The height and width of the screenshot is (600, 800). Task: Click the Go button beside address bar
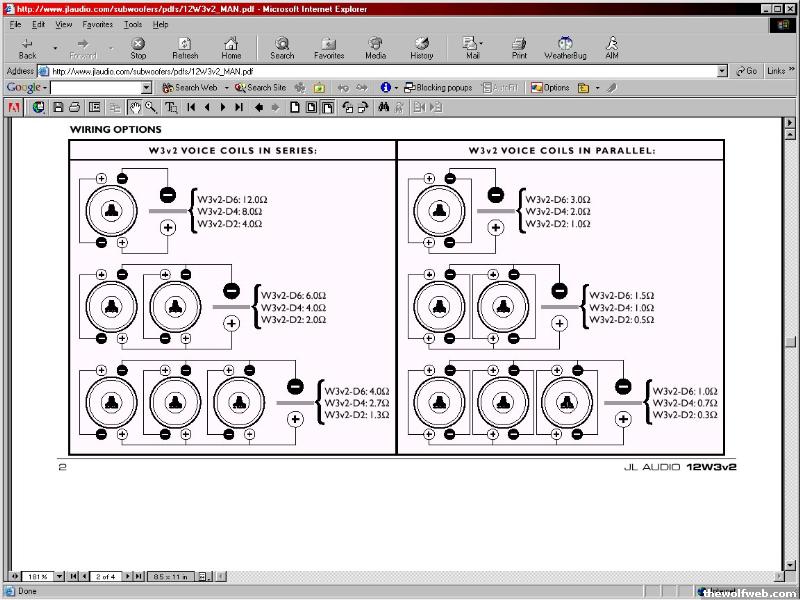point(746,71)
